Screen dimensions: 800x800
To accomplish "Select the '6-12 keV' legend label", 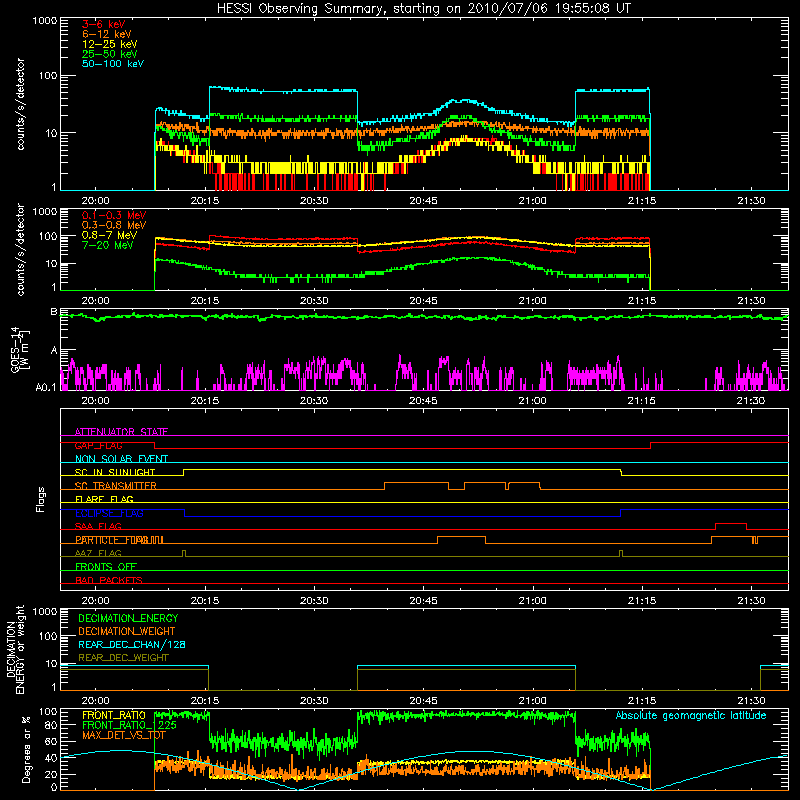I will 107,34.
